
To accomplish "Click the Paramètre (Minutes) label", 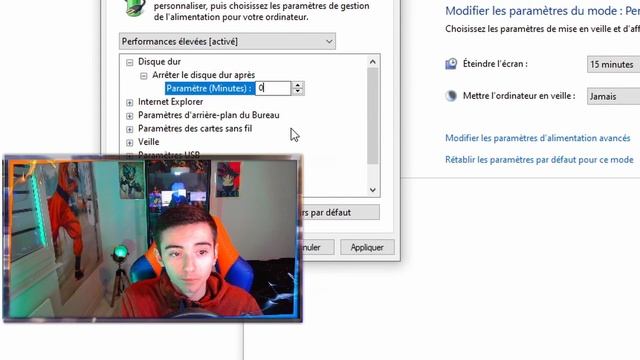I will [210, 88].
